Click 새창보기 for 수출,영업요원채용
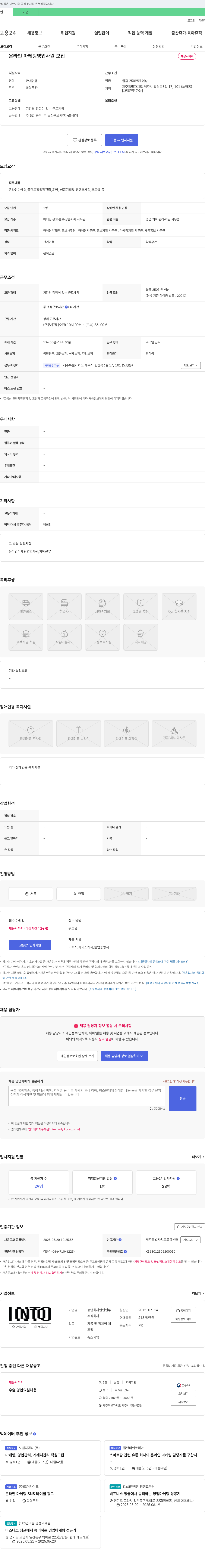This screenshot has height=1568, width=205. (x=183, y=1402)
